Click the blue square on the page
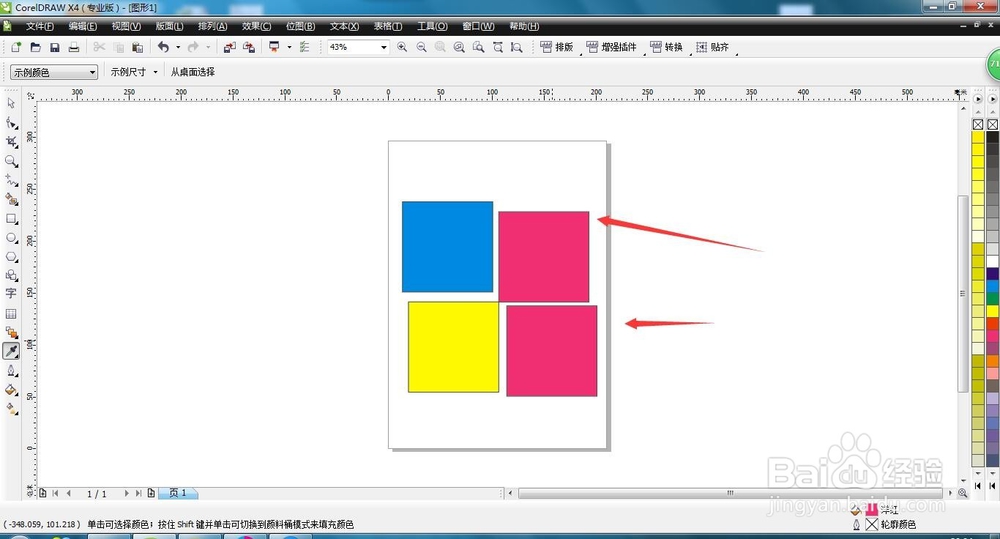The image size is (1000, 539). click(447, 247)
